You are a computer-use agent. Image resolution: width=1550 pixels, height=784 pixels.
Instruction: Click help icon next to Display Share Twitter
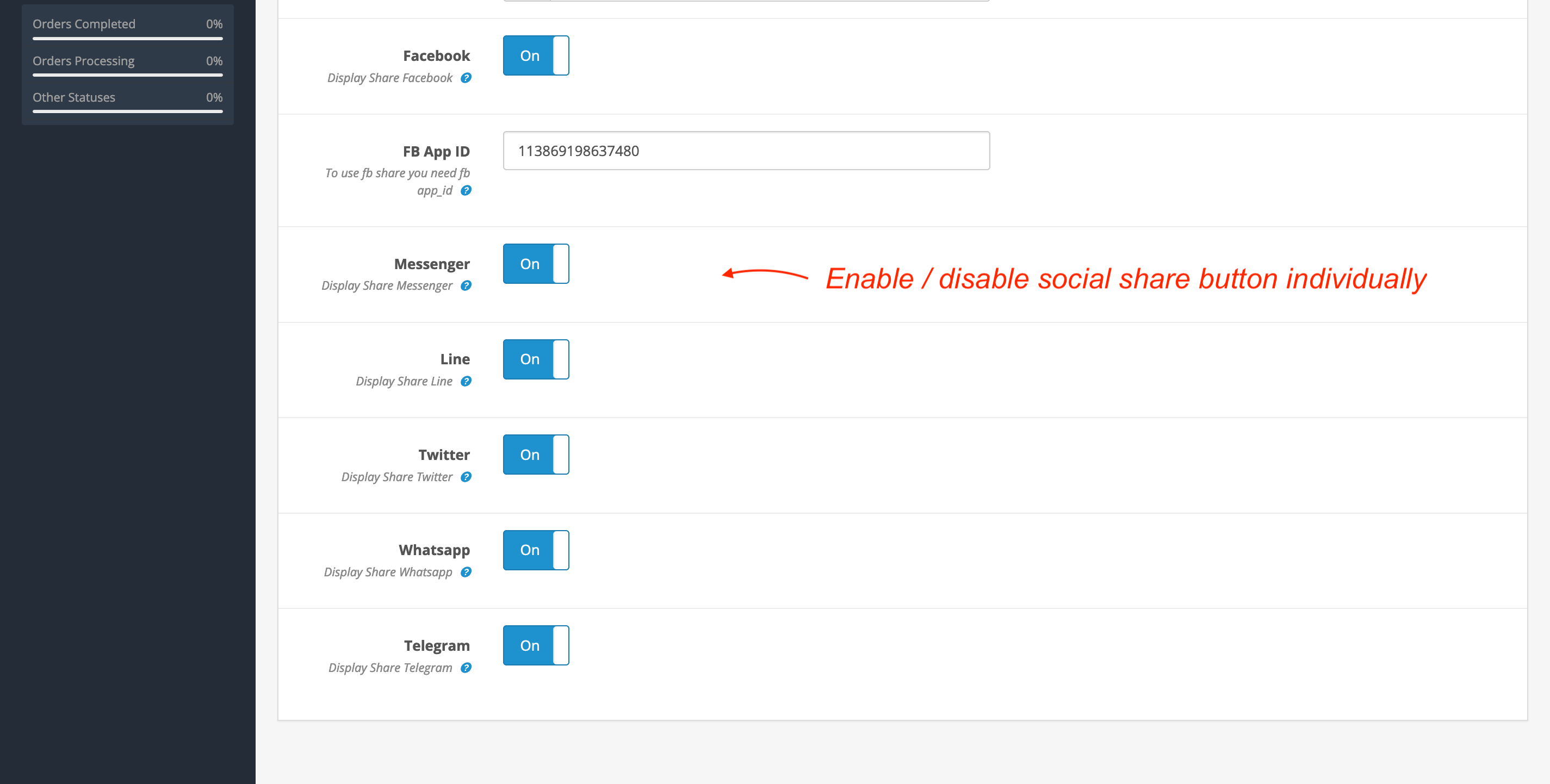pyautogui.click(x=466, y=476)
